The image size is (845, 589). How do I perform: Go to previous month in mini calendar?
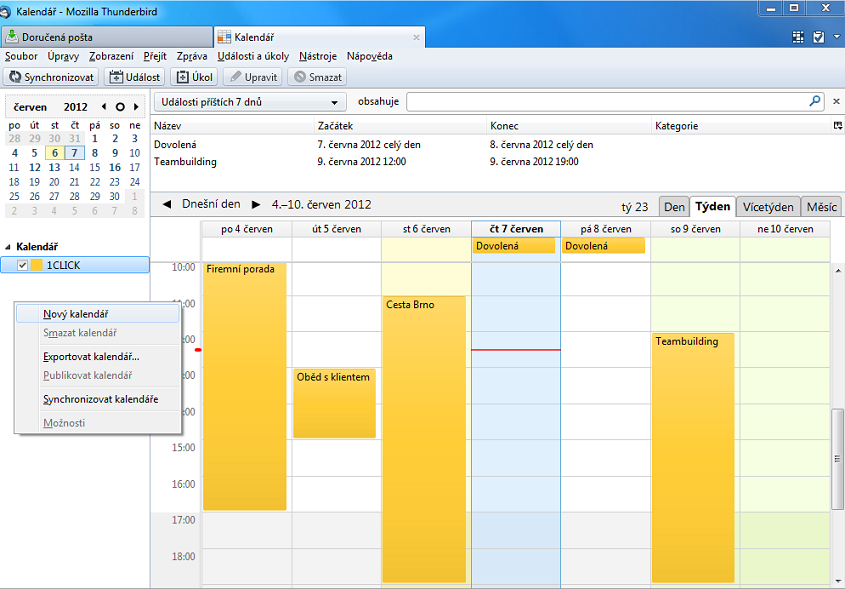coord(104,107)
